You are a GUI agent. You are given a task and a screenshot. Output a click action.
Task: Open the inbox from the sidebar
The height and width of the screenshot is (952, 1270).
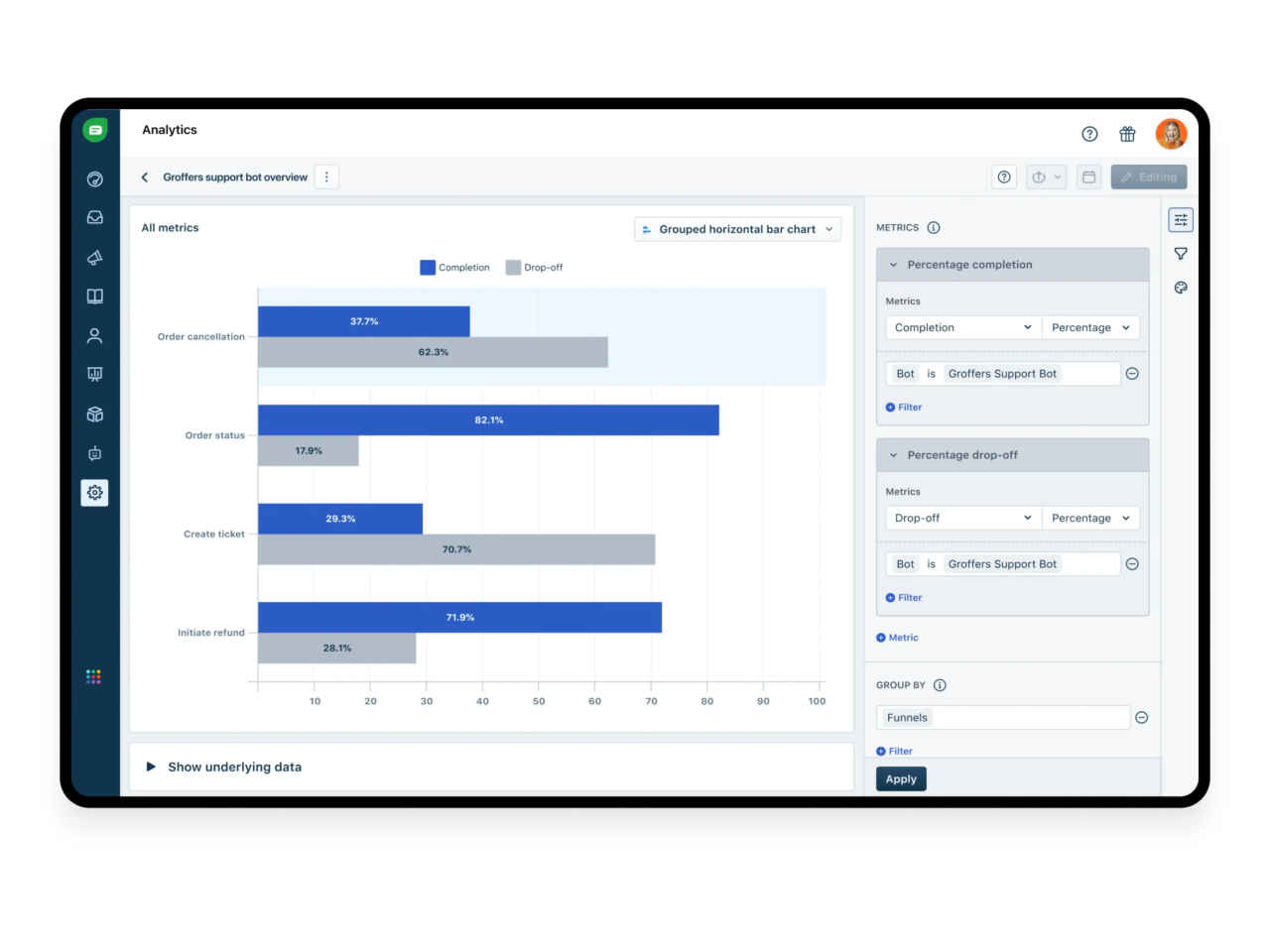(94, 217)
